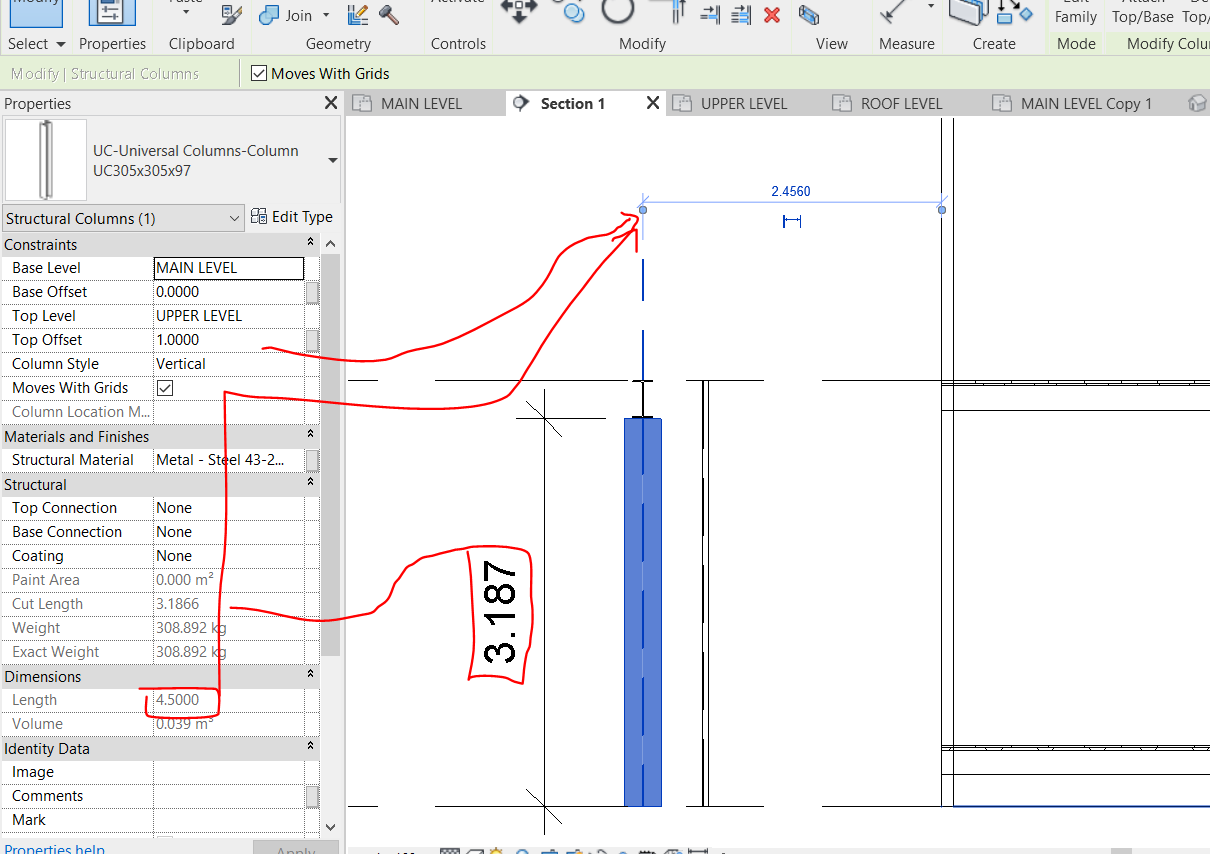
Task: Close the Section 1 view tab
Action: point(652,103)
